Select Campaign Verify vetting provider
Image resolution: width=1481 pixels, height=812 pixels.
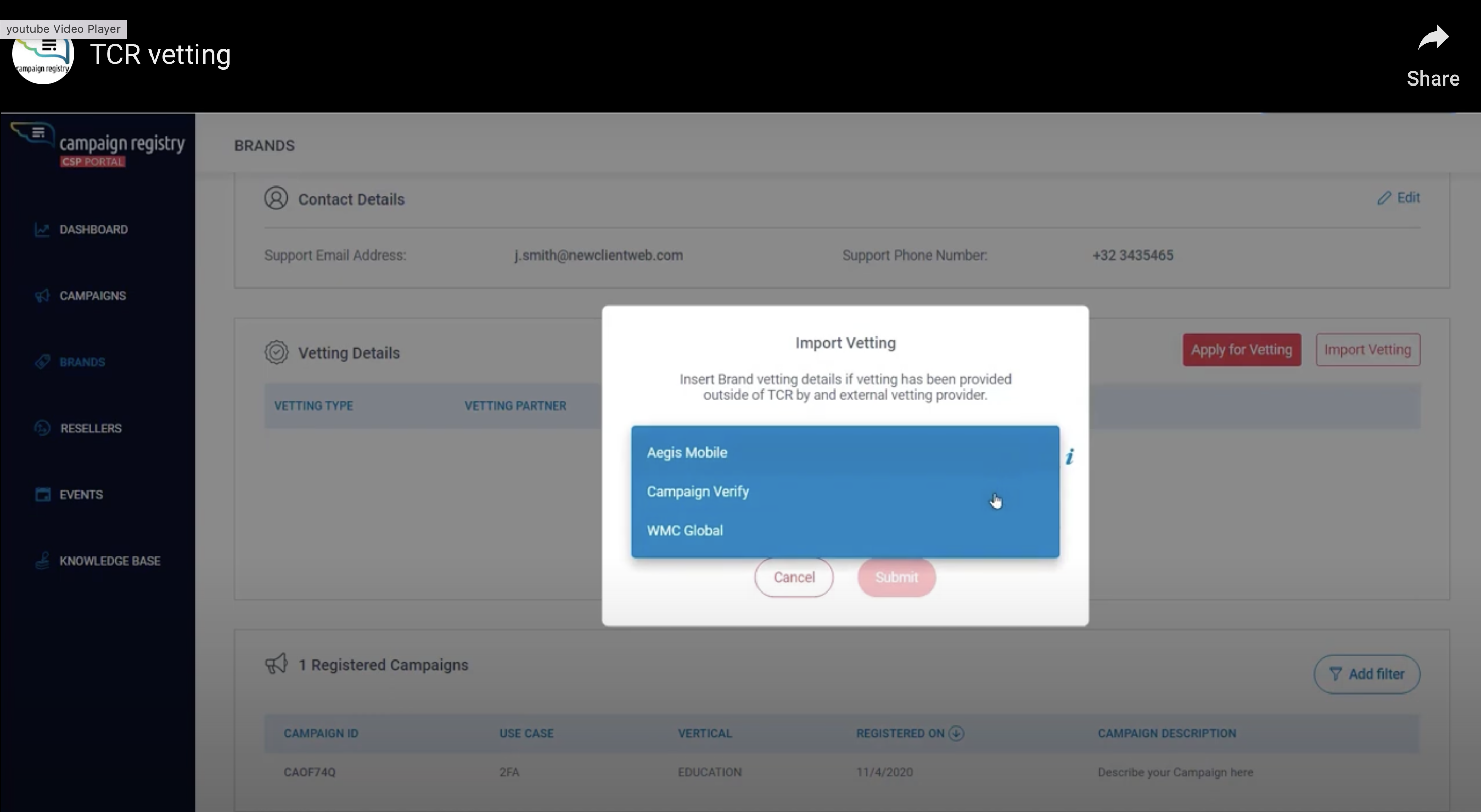click(698, 491)
